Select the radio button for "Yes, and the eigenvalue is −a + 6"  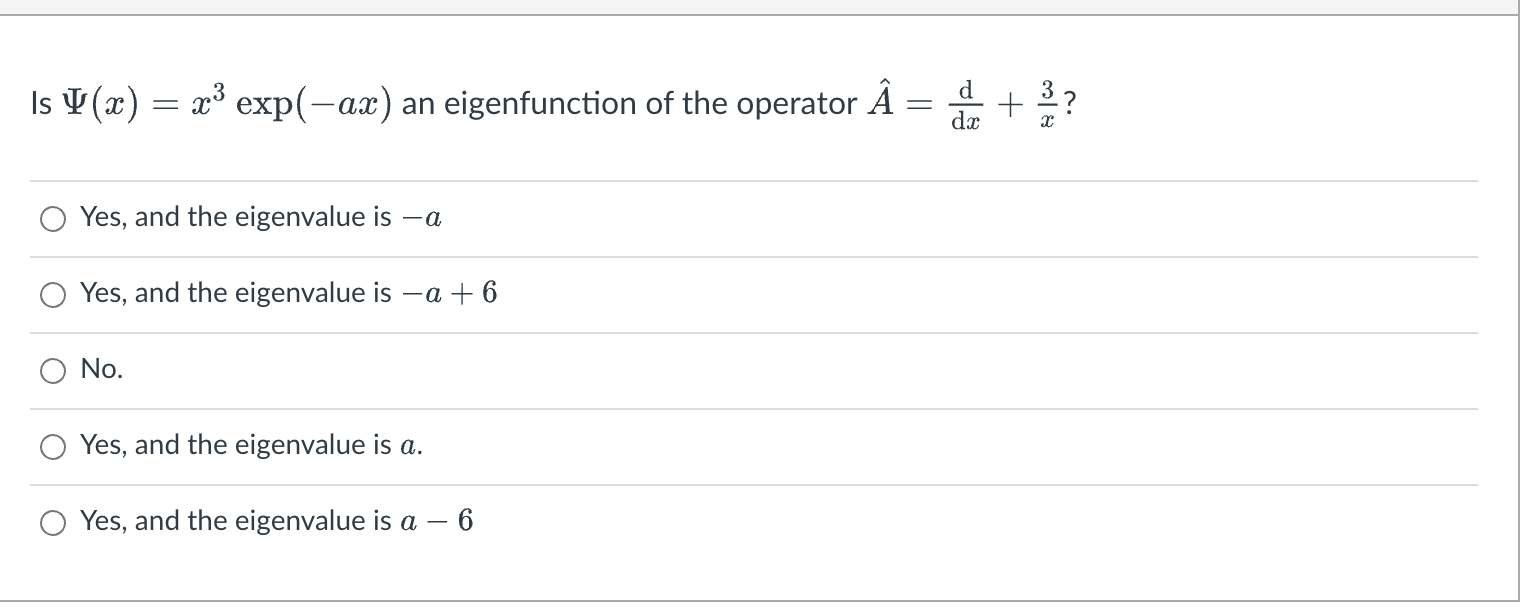click(53, 295)
